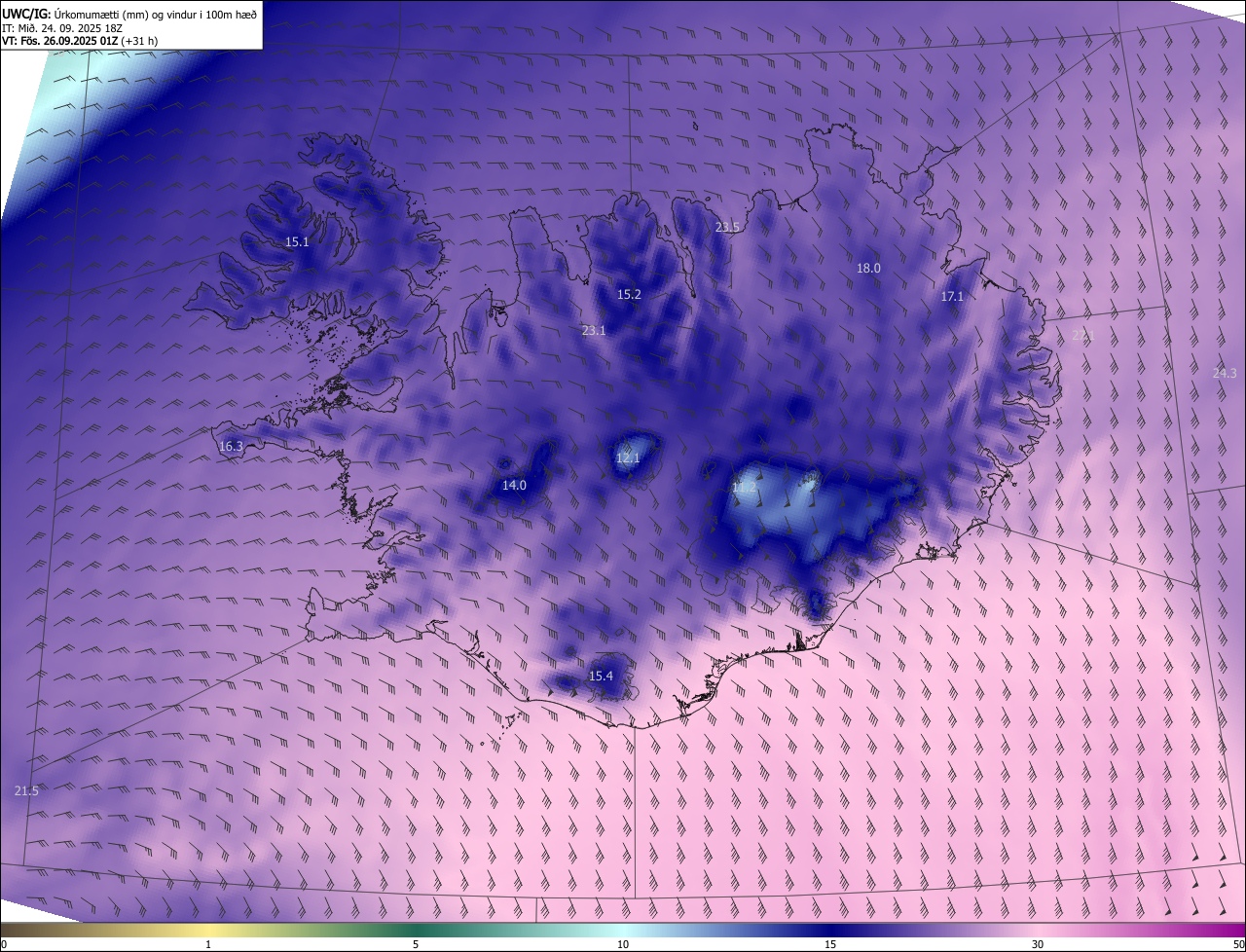Viewport: 1246px width, 952px height.
Task: Click the 24.3 value on the map
Action: pyautogui.click(x=1225, y=374)
